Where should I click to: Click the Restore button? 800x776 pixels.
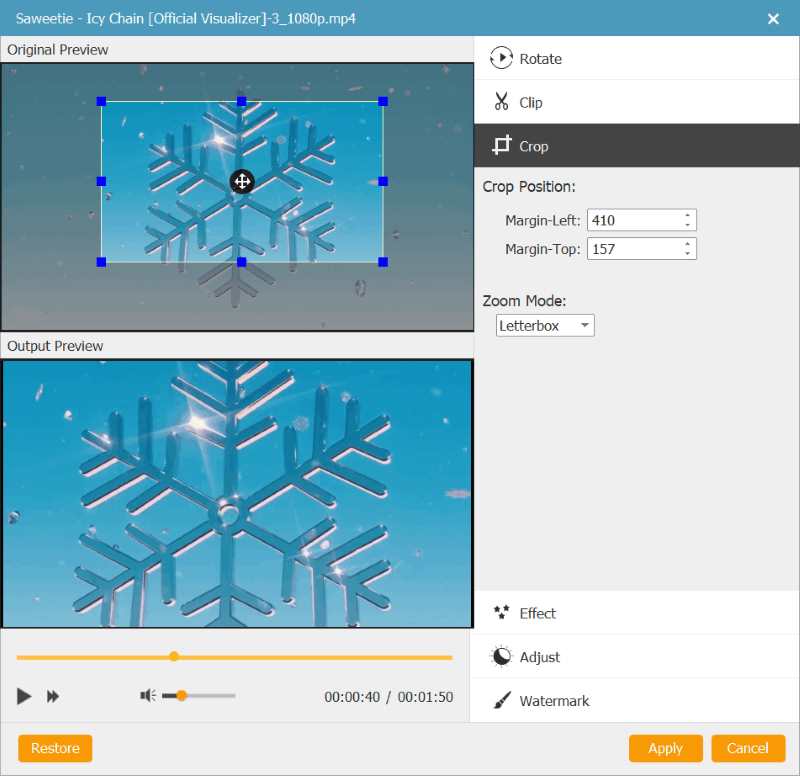(54, 748)
